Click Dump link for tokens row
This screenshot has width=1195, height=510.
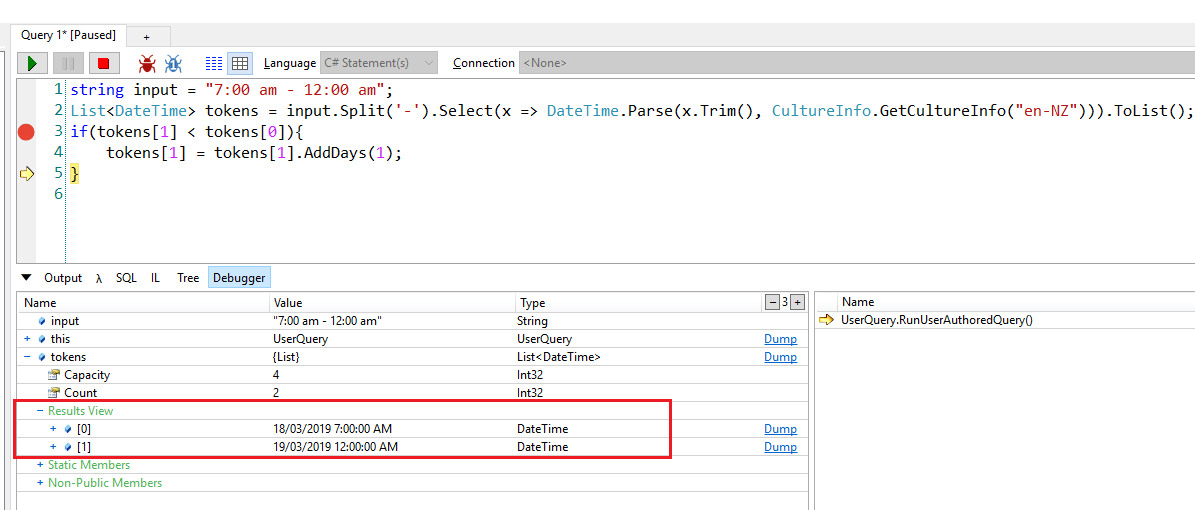[780, 357]
